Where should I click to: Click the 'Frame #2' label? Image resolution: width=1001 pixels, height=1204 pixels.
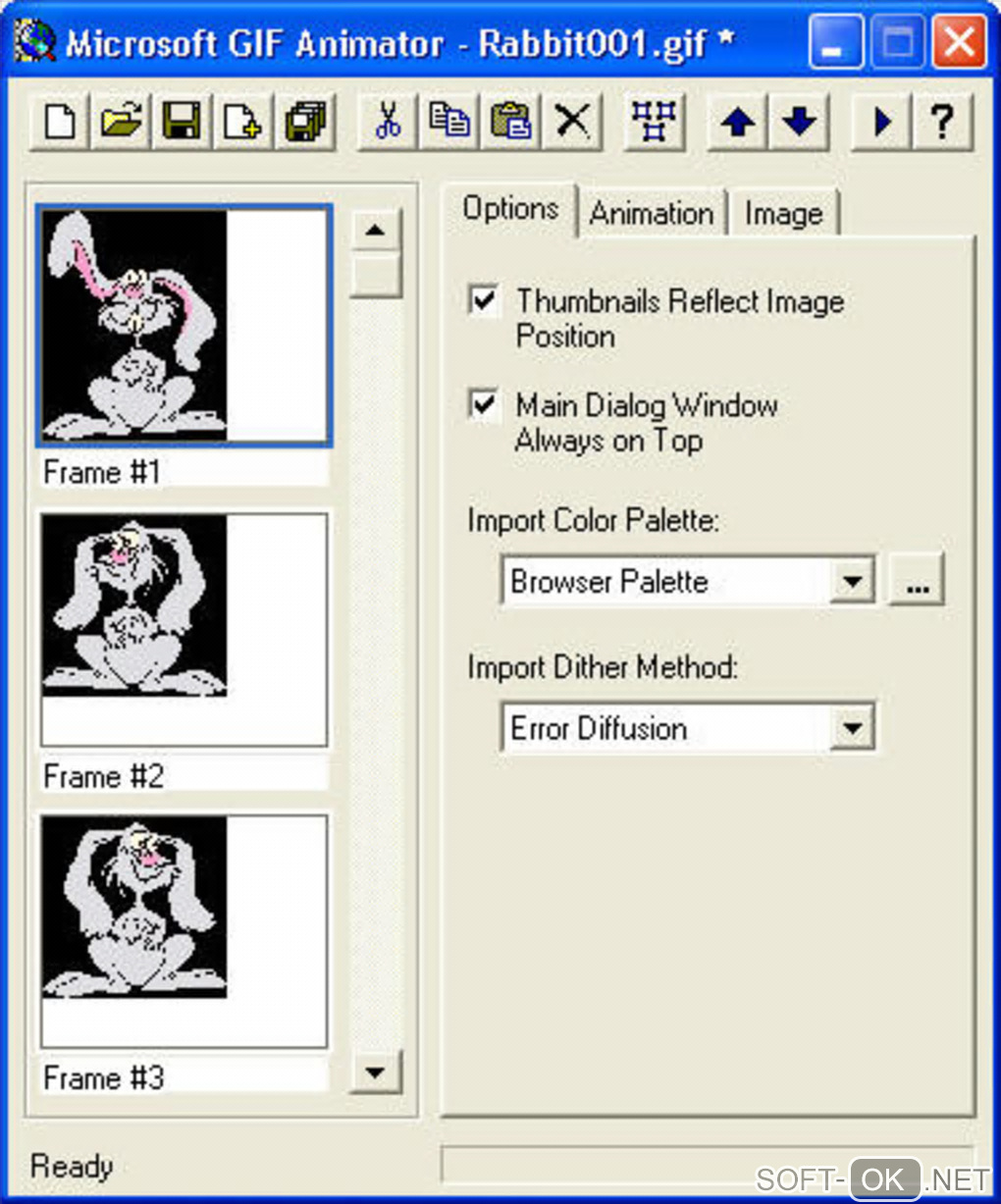pos(104,776)
